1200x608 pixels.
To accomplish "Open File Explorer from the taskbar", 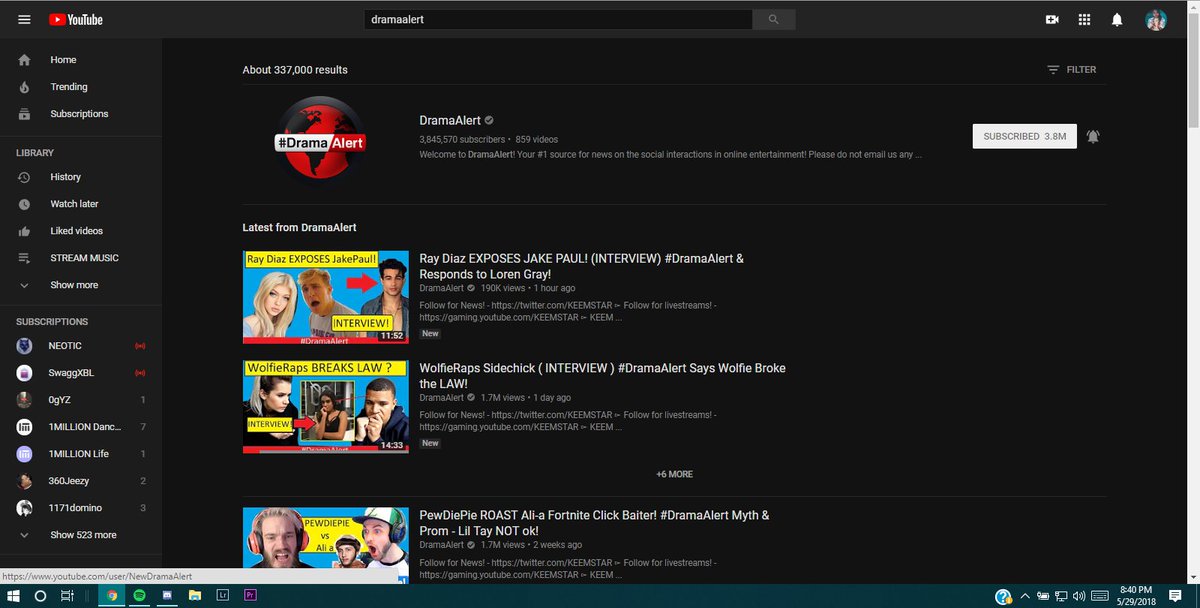I will (x=195, y=595).
